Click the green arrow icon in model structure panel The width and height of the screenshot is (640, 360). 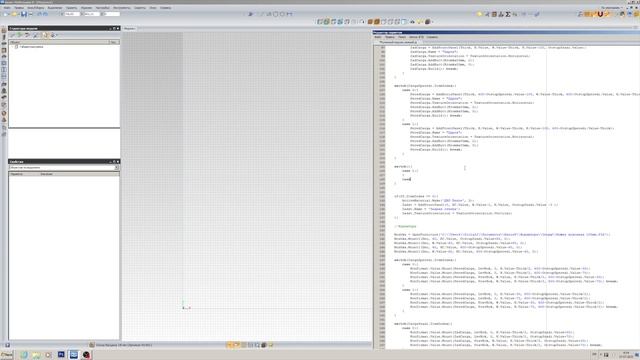click(x=19, y=35)
